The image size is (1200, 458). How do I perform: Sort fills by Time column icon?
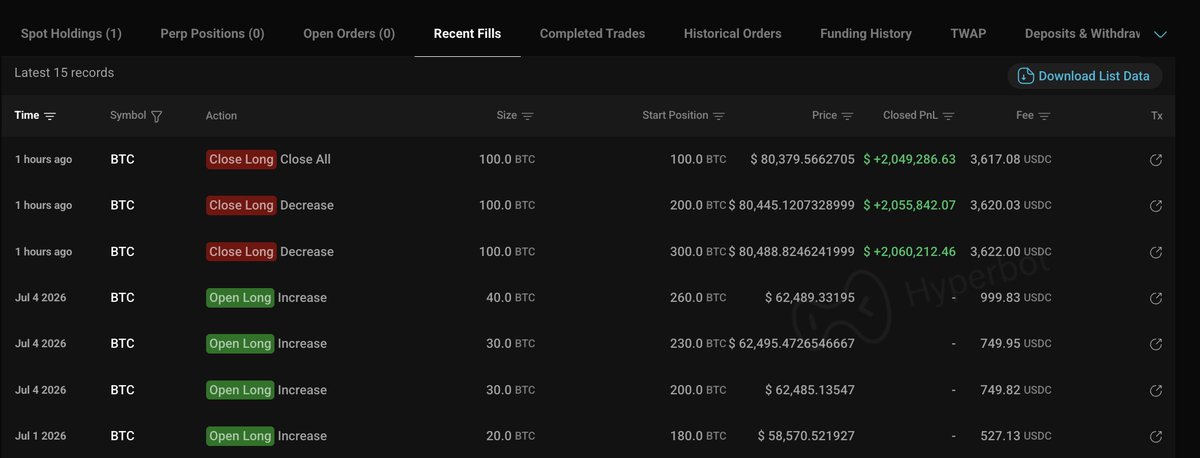point(50,116)
